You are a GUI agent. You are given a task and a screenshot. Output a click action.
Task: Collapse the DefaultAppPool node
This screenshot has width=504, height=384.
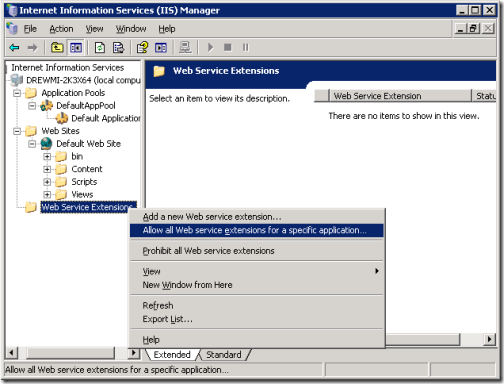click(32, 106)
